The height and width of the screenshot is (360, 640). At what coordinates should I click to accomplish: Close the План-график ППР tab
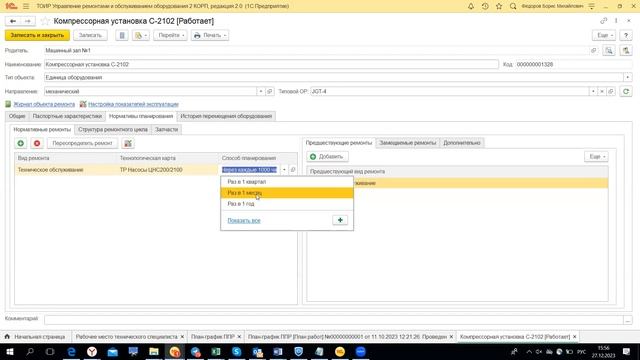(x=239, y=337)
